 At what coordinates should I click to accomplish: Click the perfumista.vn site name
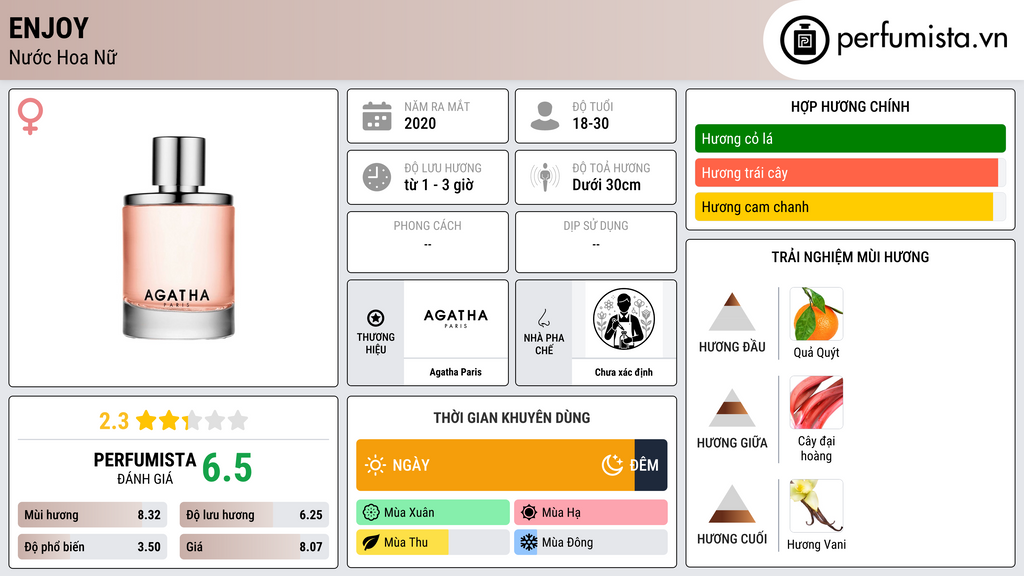point(922,39)
